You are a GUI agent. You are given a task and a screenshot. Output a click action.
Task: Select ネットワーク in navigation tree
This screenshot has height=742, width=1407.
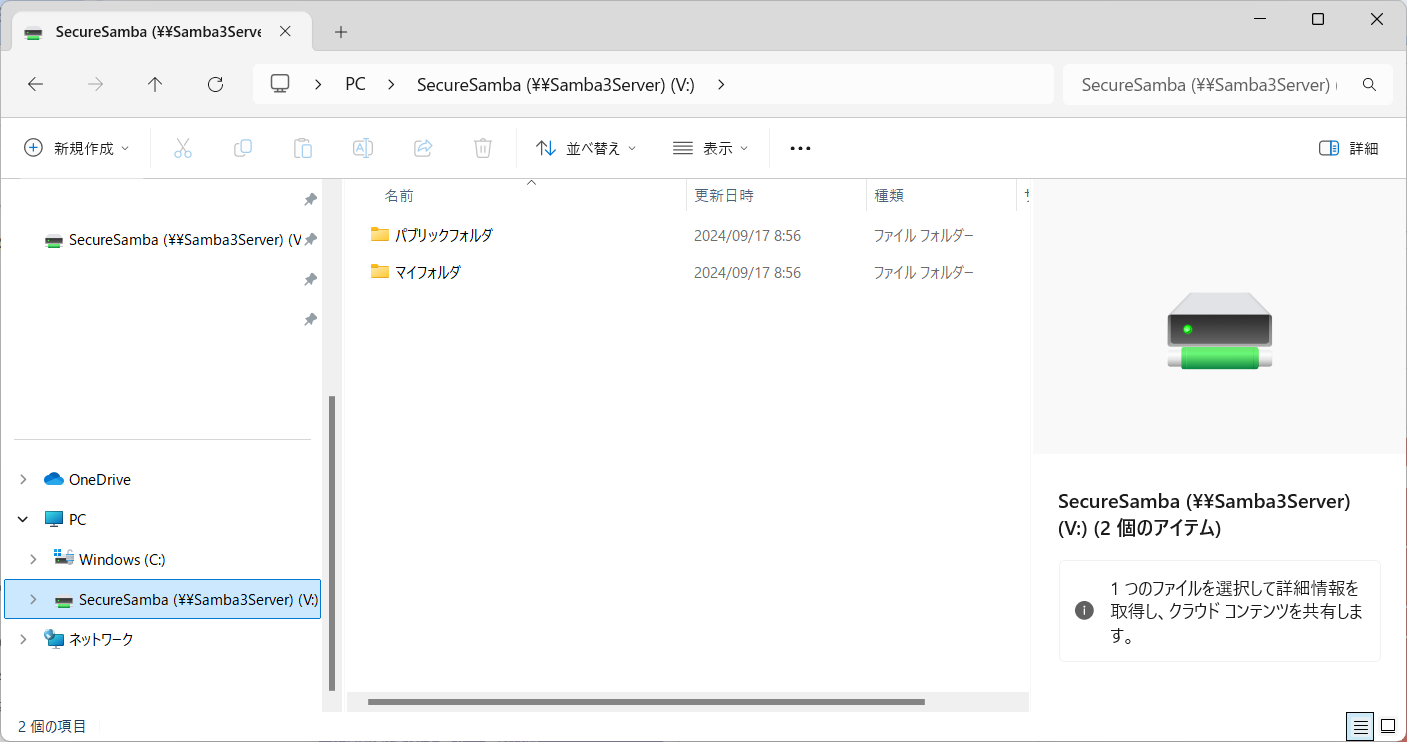click(x=101, y=638)
